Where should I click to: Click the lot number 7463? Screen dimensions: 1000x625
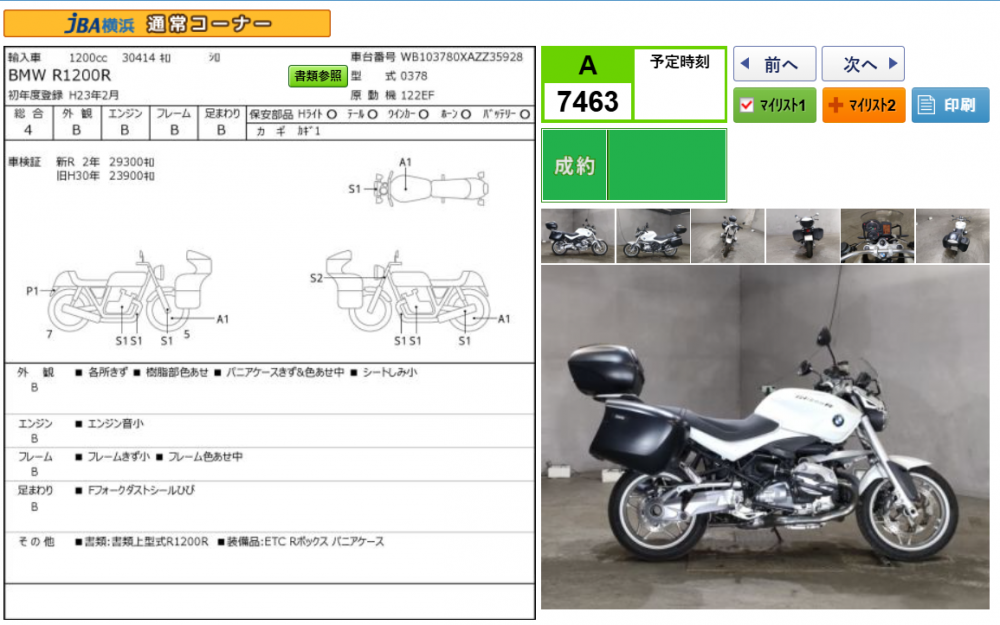[x=587, y=101]
